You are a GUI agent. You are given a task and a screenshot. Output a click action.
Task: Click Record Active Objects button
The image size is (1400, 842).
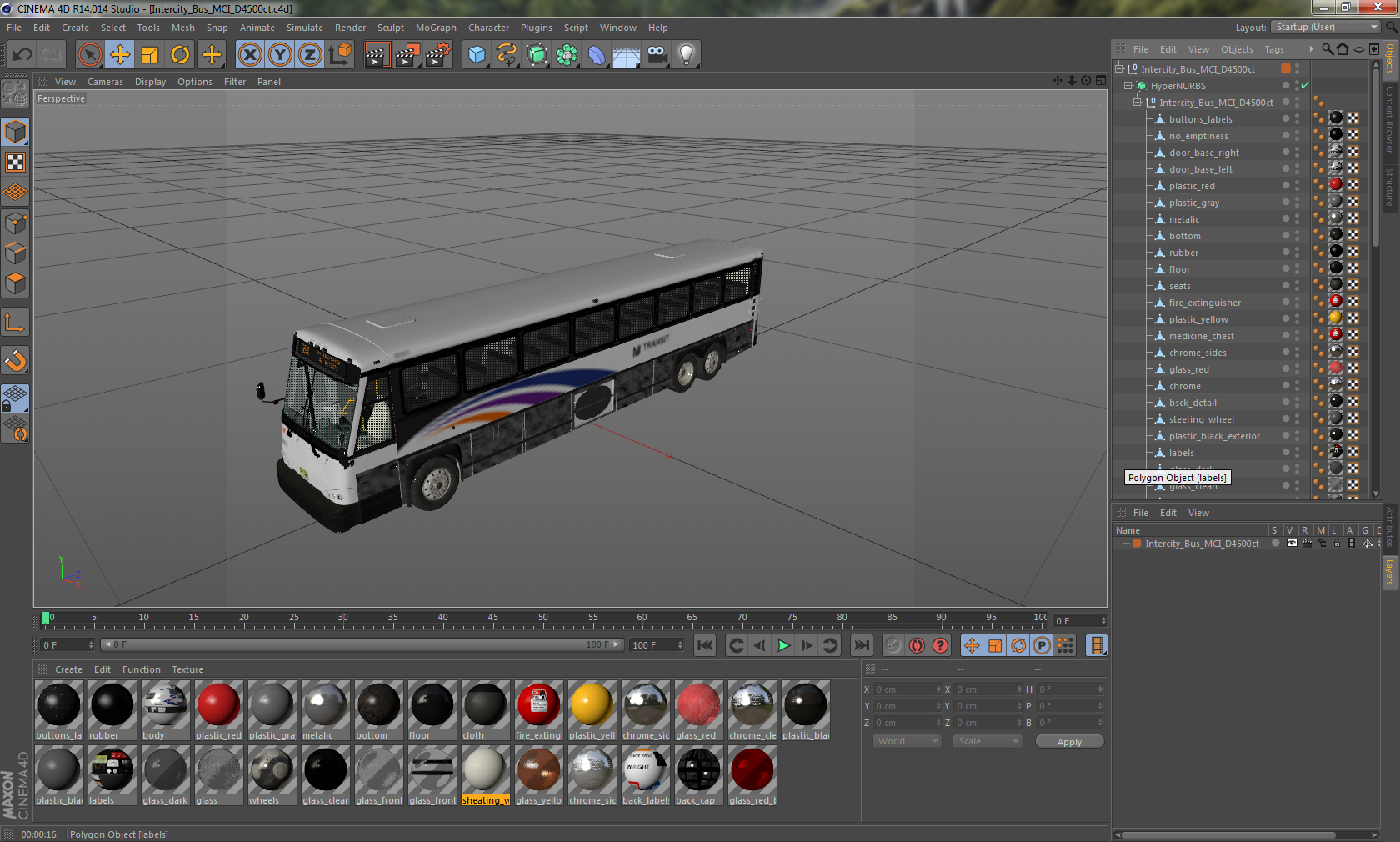(893, 645)
